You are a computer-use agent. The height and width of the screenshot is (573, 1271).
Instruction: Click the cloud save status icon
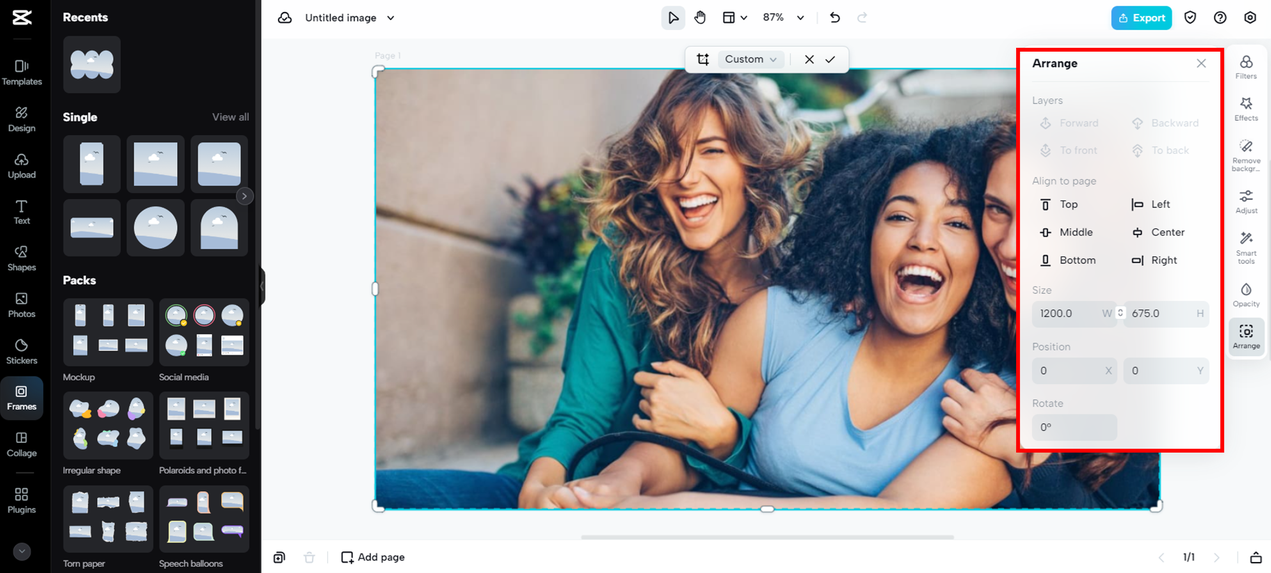(x=285, y=18)
